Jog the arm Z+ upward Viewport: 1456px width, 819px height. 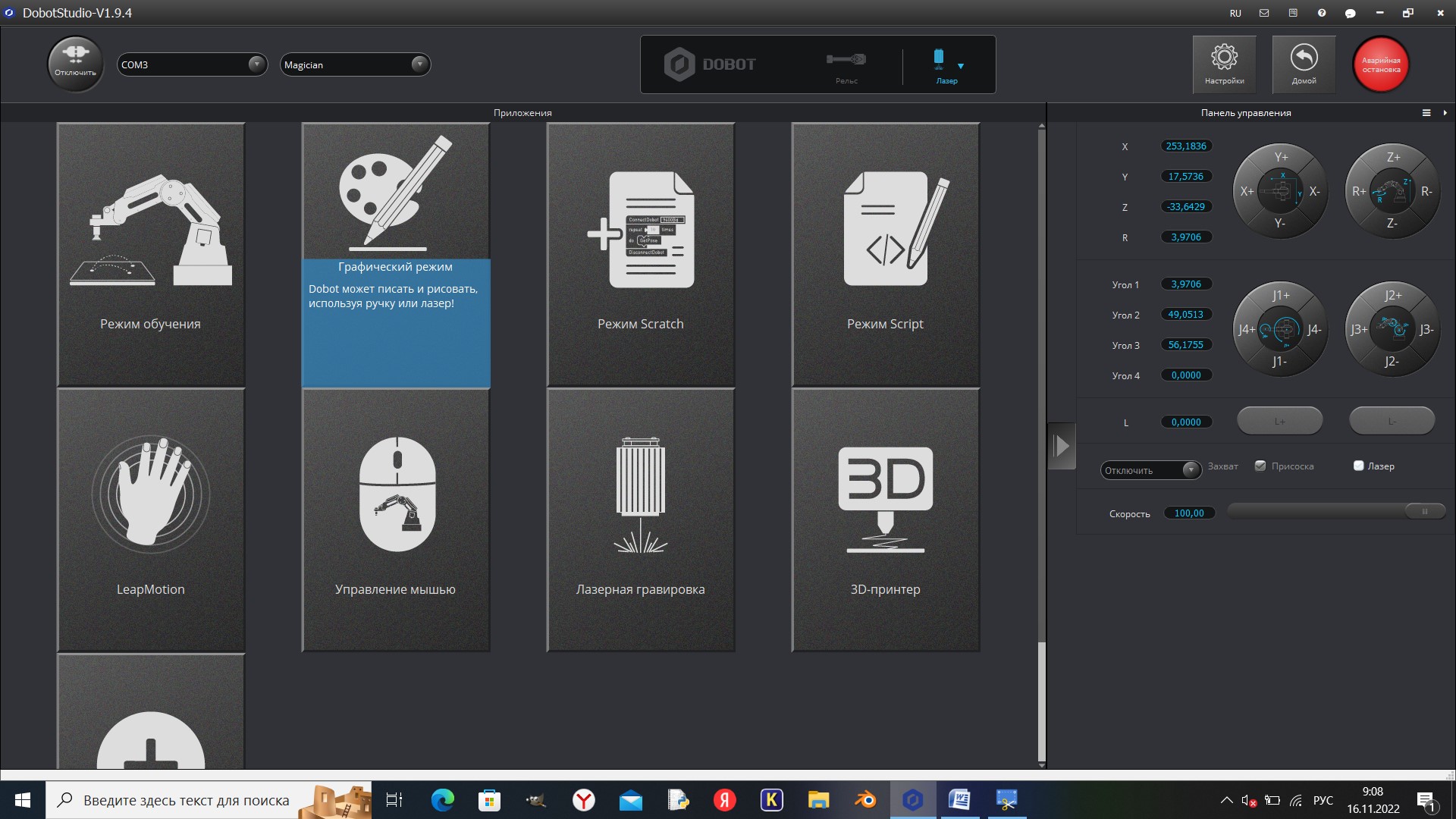(1393, 157)
